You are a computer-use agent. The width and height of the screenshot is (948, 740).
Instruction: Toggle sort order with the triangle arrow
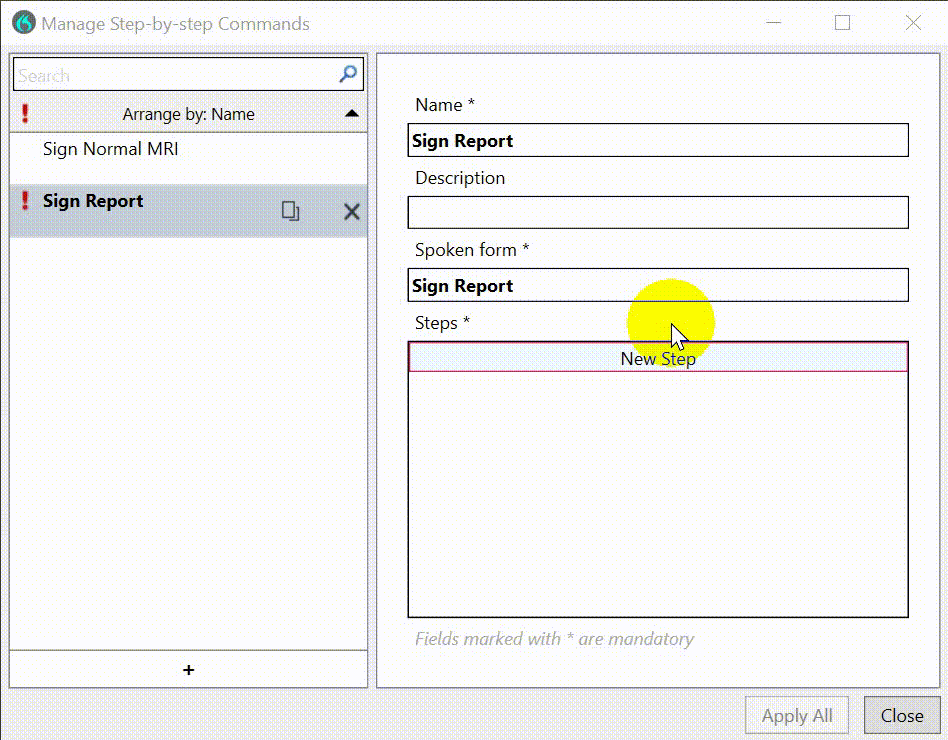coord(351,114)
